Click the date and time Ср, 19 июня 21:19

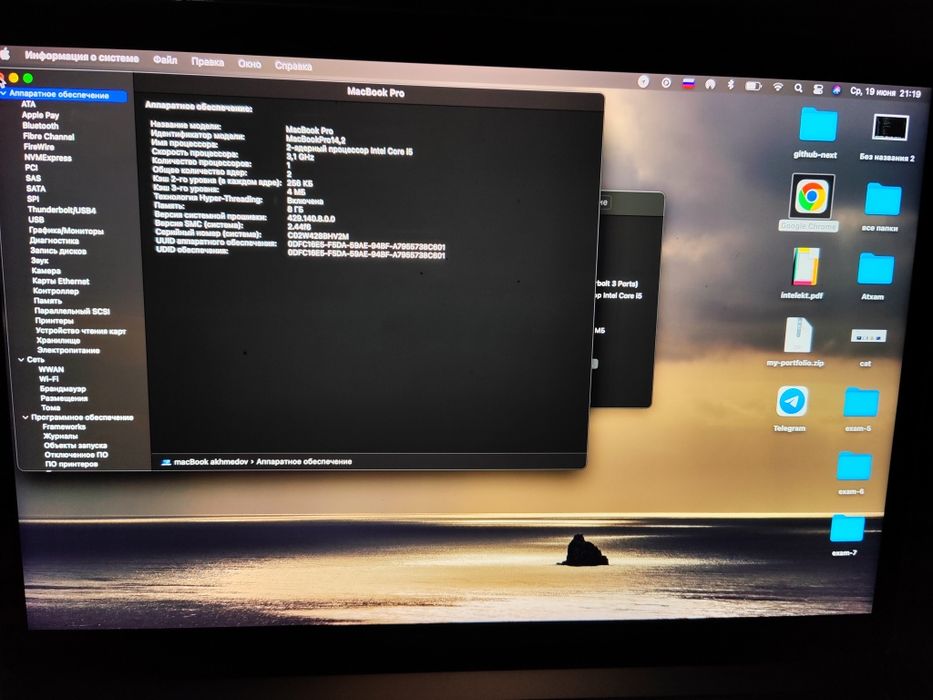[x=885, y=92]
